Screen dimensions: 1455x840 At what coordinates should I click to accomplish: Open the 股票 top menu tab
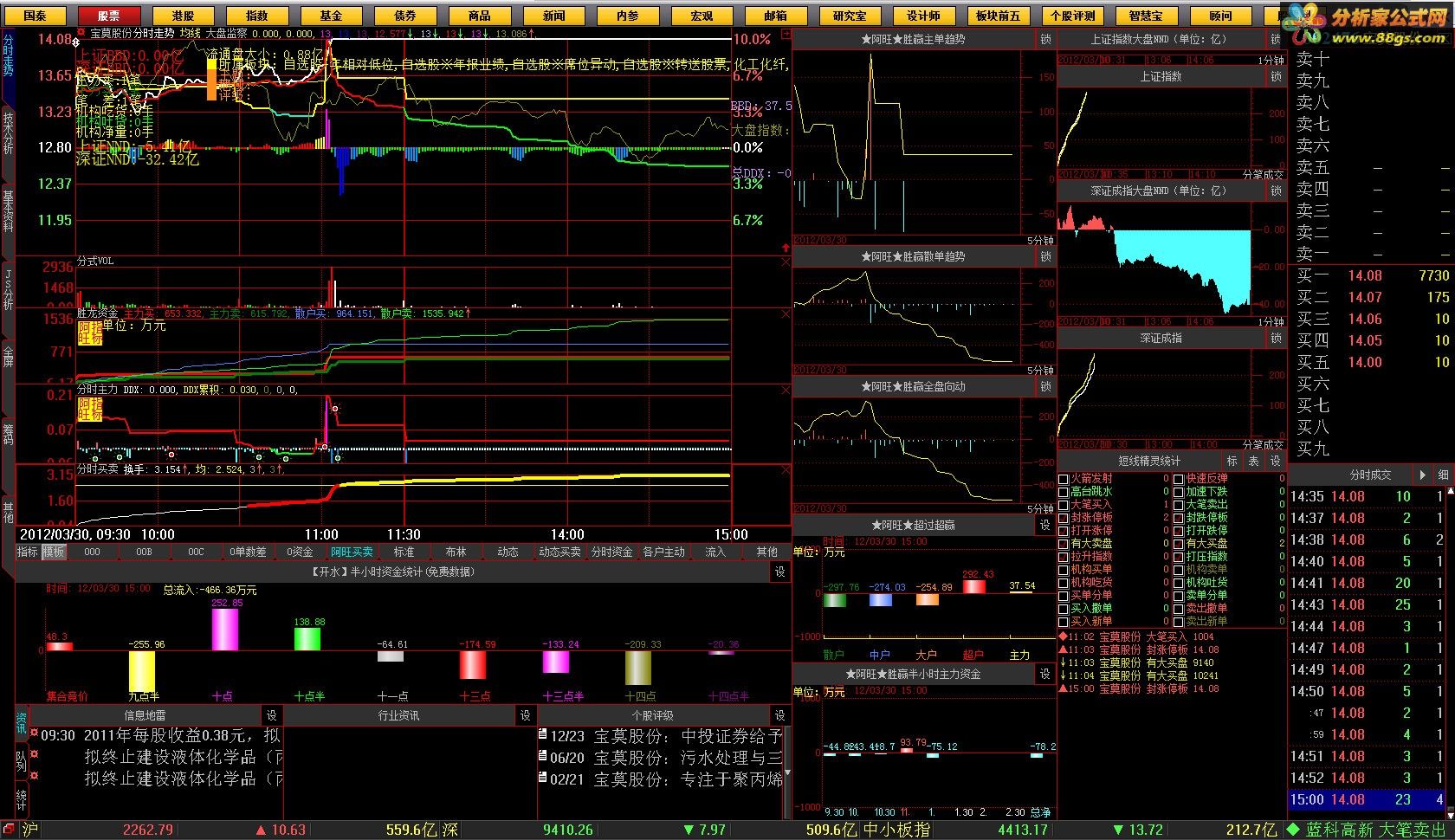[x=108, y=16]
